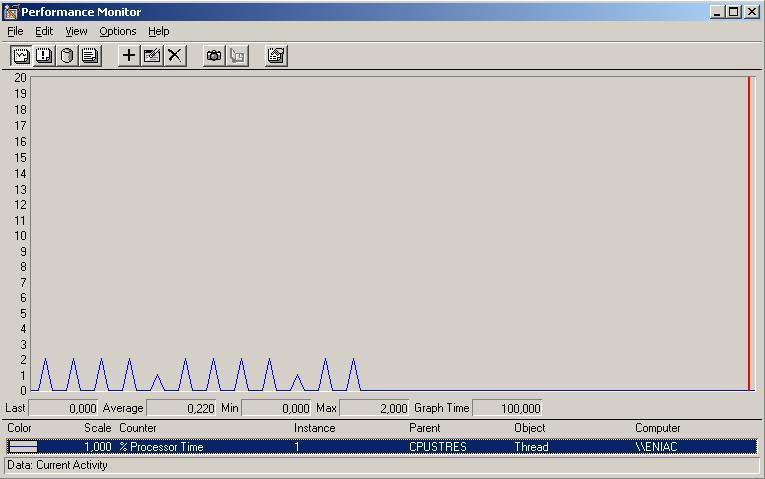Click the 'Instance' column header
This screenshot has width=765, height=479.
point(314,428)
